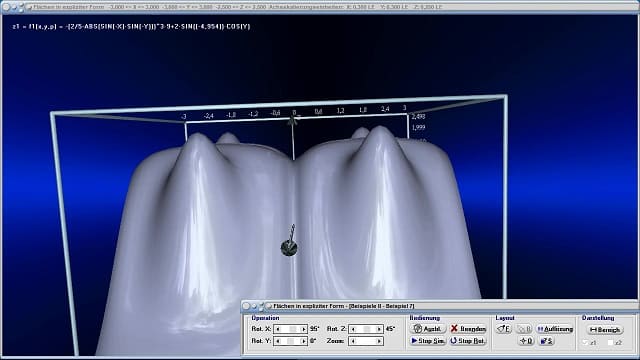Click the S layout button
The image size is (640, 360).
(x=547, y=341)
